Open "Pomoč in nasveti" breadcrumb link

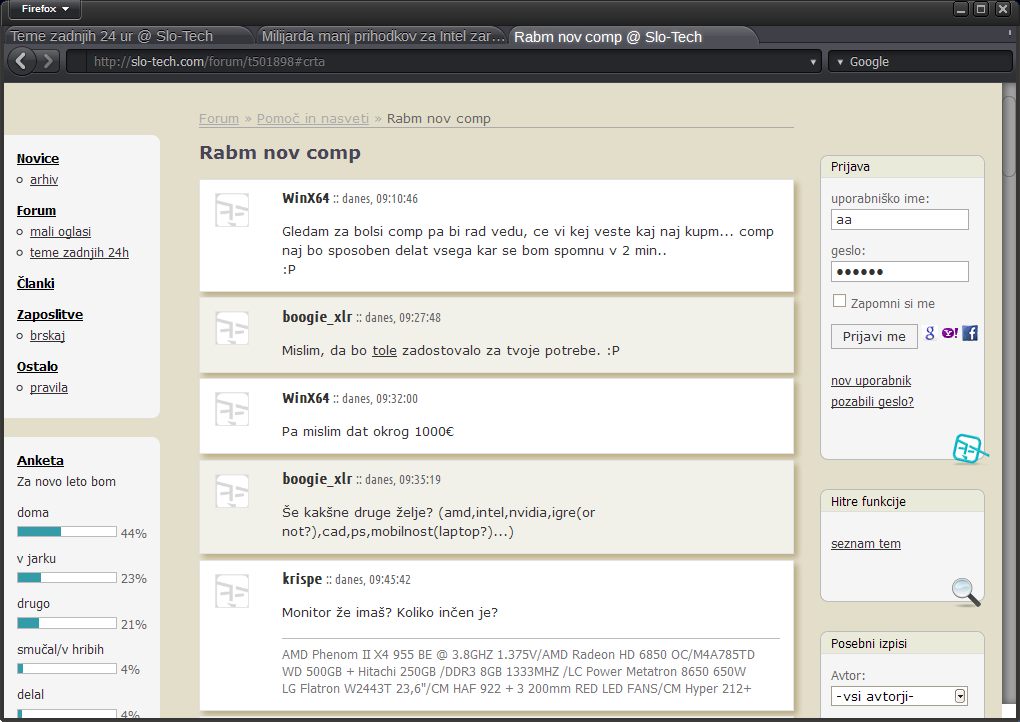pos(312,118)
